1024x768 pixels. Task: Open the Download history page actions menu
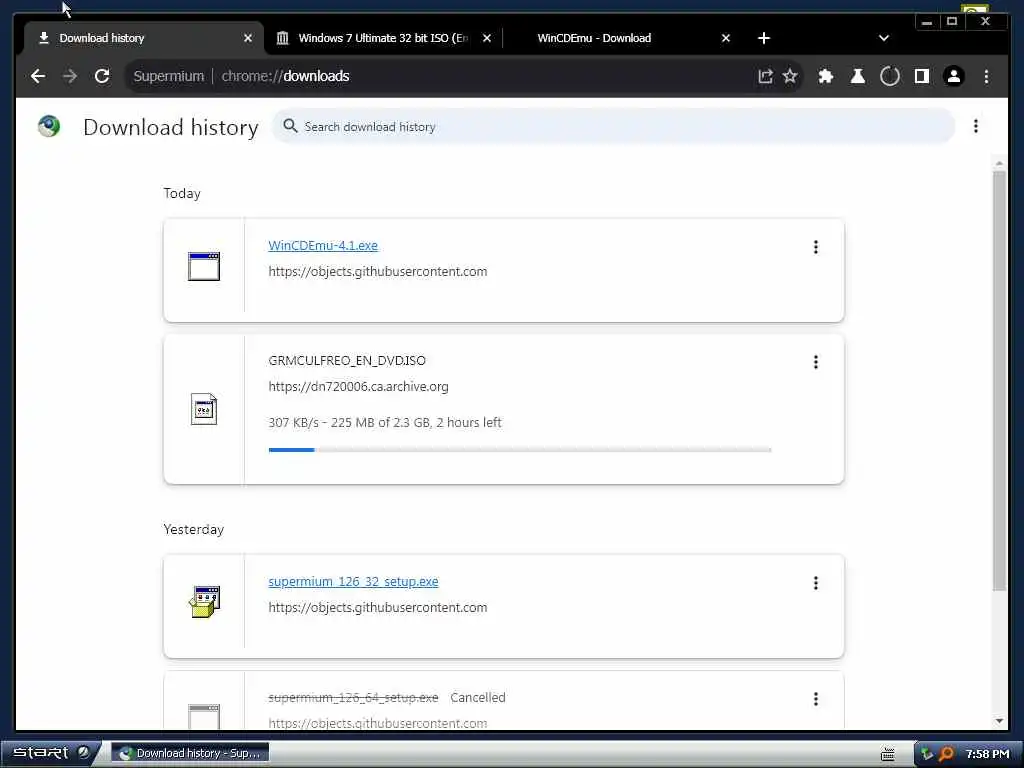(976, 126)
